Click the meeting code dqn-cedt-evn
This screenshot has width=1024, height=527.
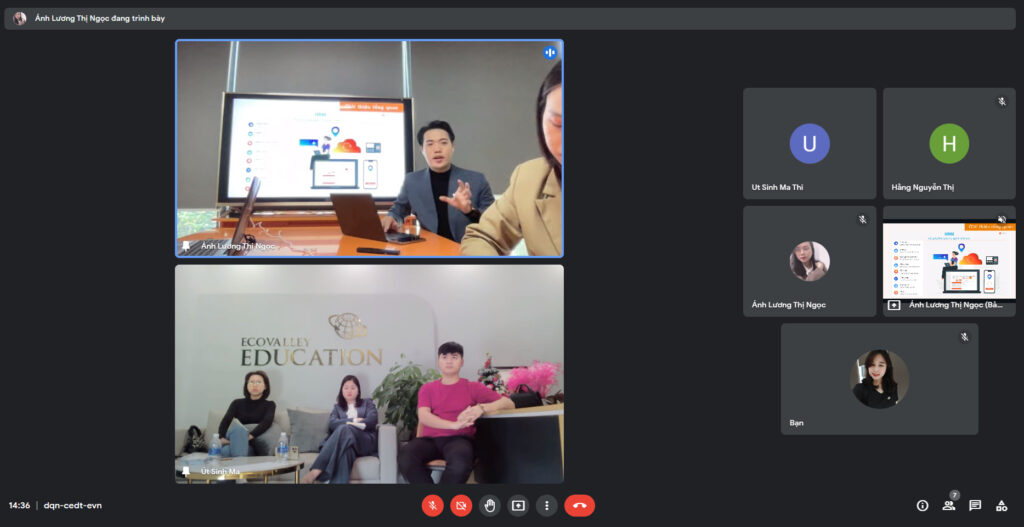[72, 505]
